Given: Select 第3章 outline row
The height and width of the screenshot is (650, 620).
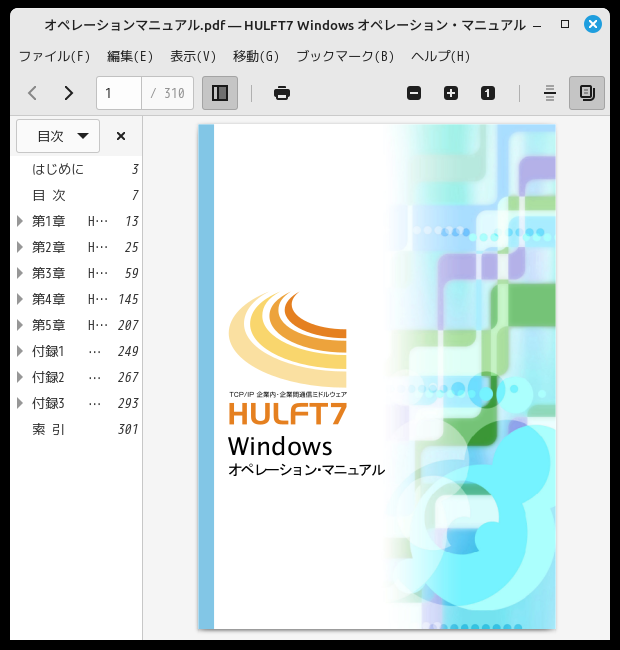Looking at the screenshot, I should (x=77, y=273).
